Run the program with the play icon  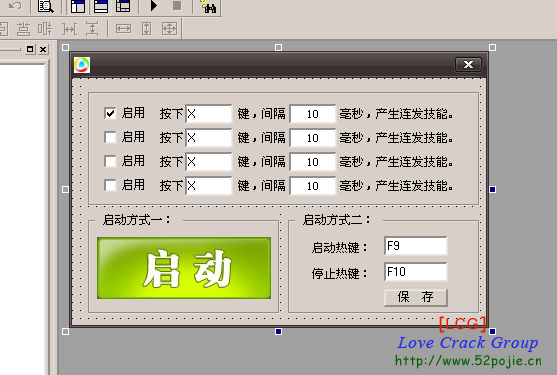(x=154, y=6)
